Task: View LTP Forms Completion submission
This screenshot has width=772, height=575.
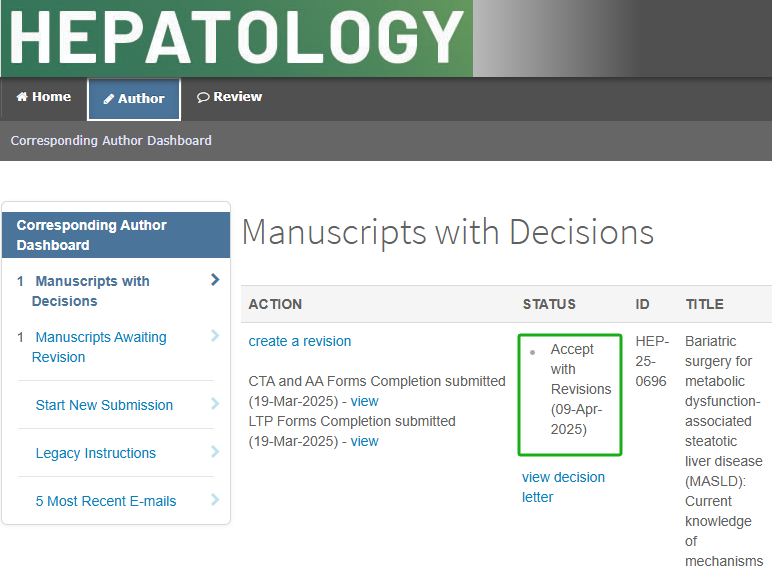Action: (x=364, y=441)
